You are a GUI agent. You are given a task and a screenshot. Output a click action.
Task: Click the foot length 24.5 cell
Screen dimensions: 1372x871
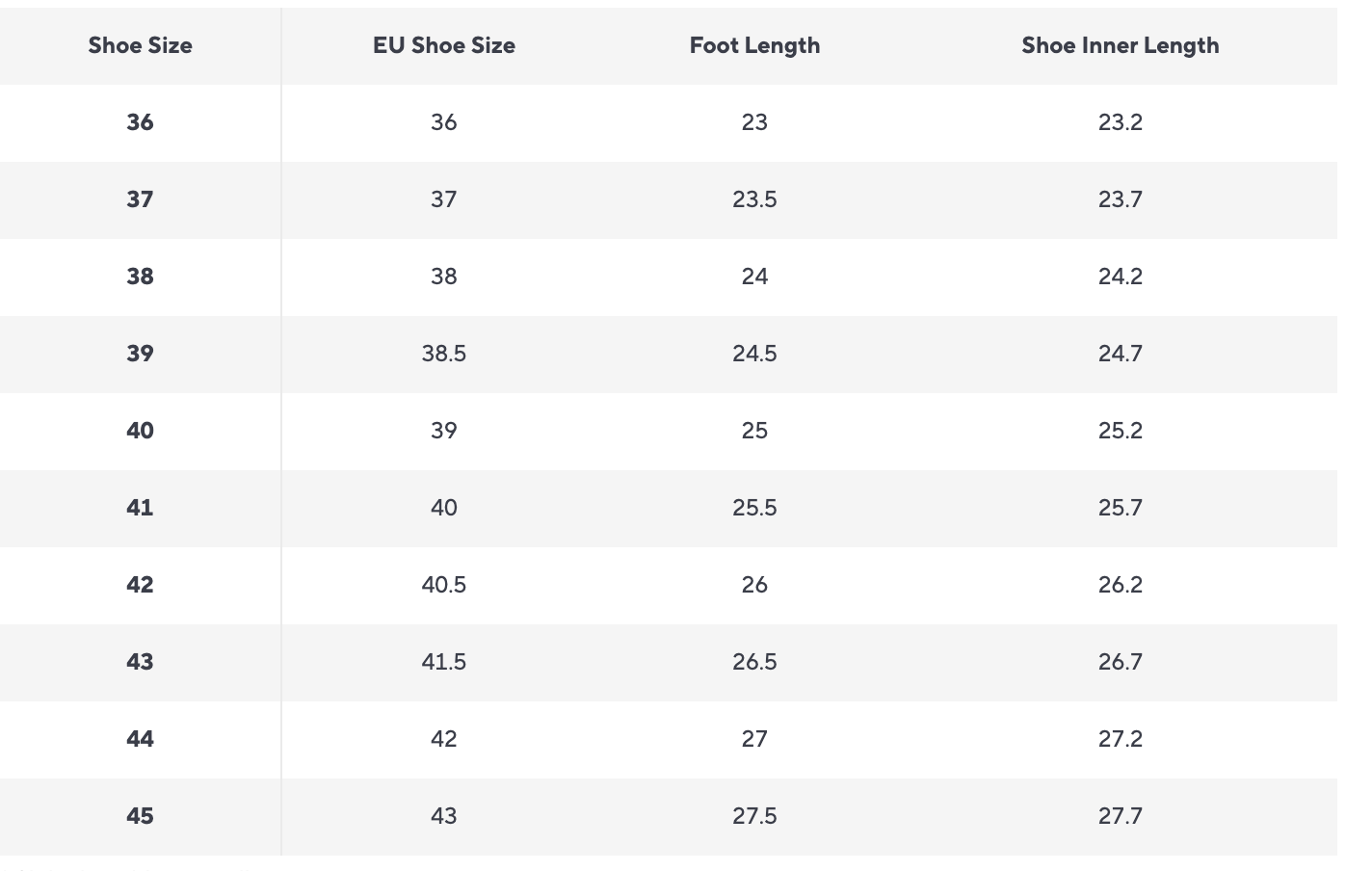pos(754,354)
